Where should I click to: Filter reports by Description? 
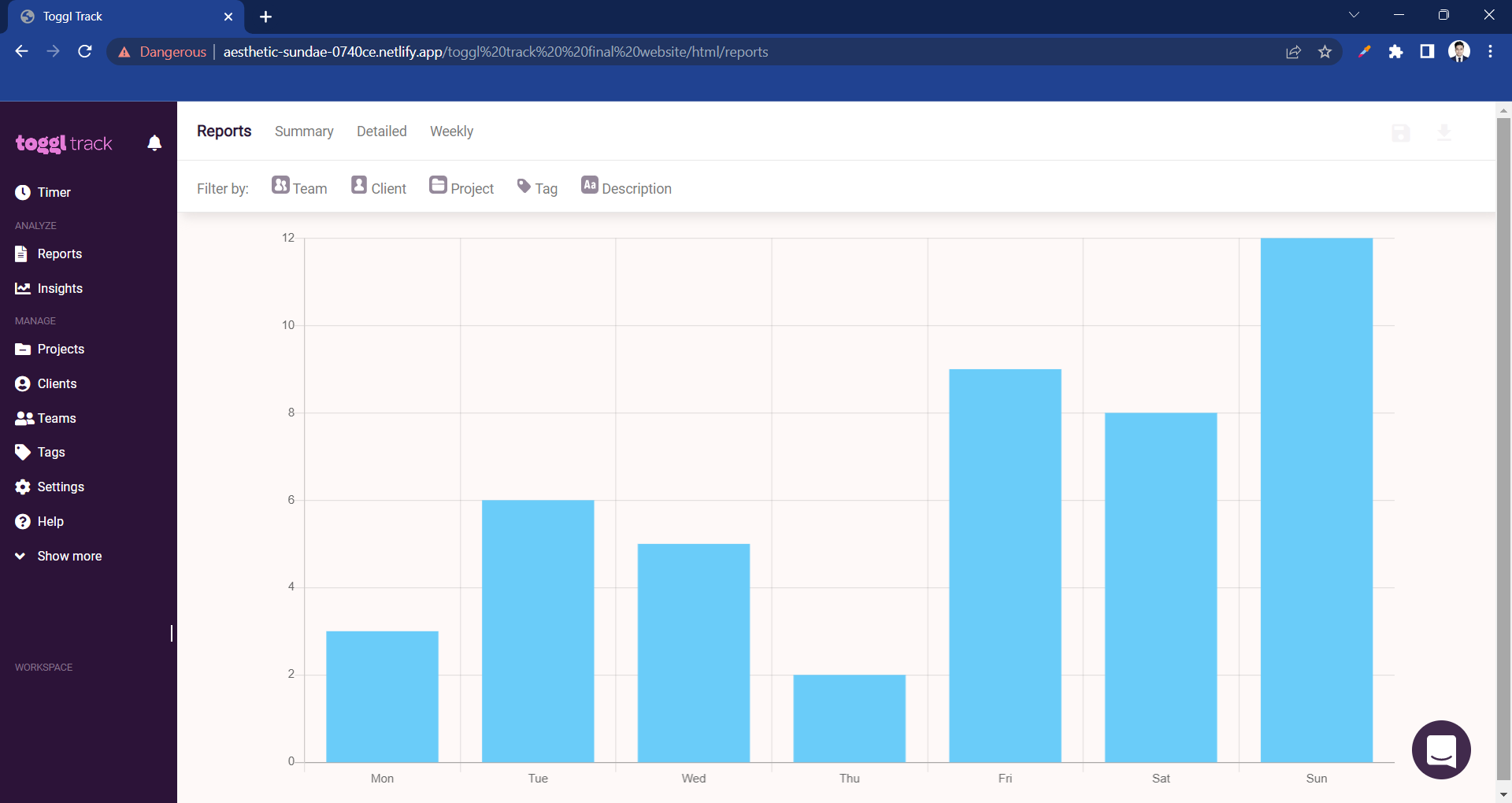pyautogui.click(x=626, y=187)
